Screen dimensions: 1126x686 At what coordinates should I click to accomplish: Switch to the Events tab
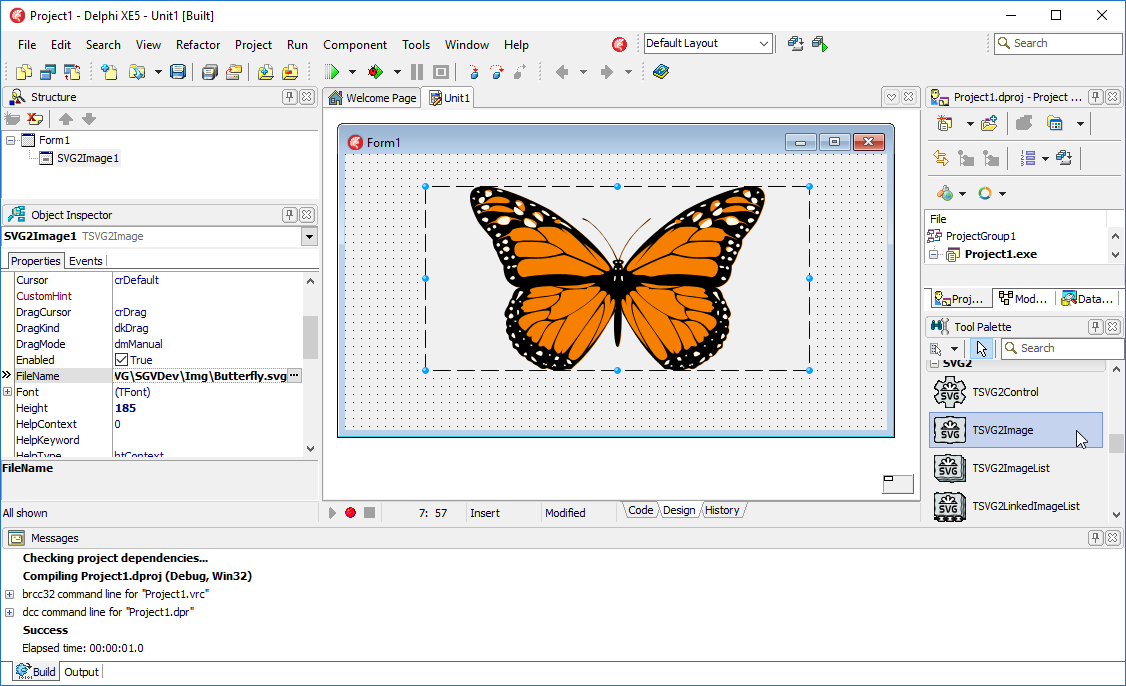pos(85,261)
